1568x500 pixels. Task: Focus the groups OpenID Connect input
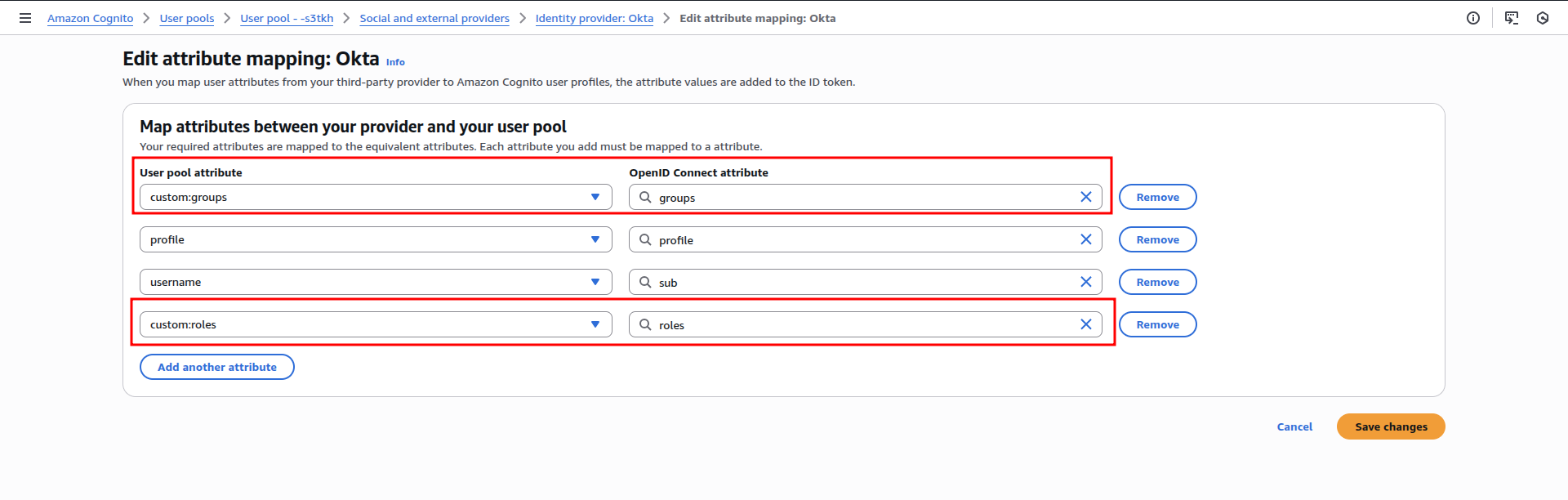tap(865, 197)
